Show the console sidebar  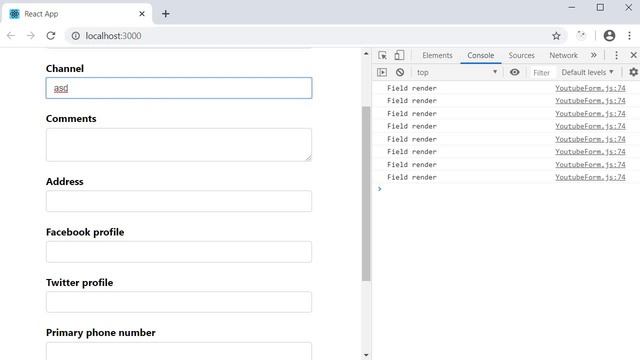click(382, 72)
